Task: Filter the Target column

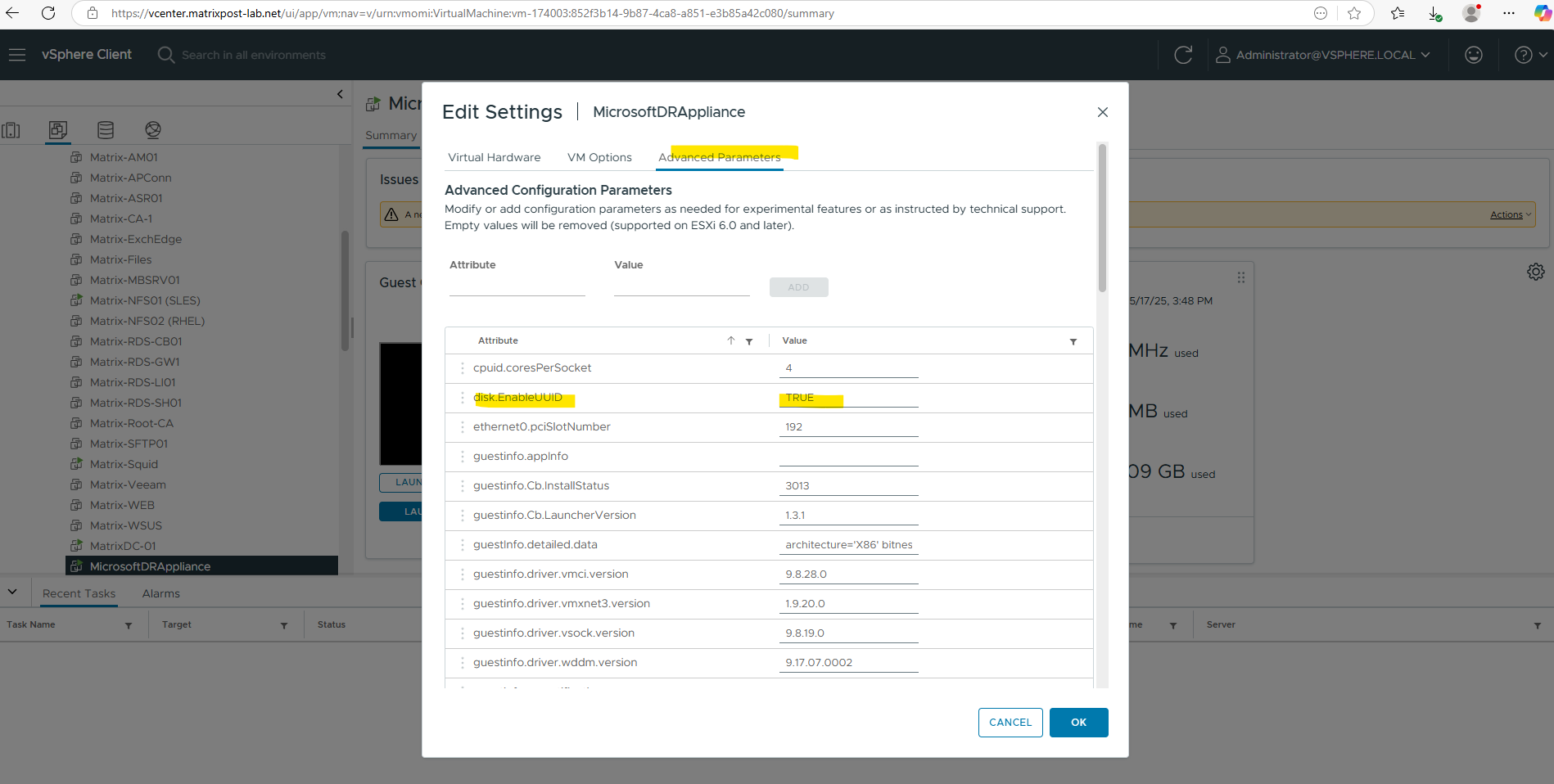Action: tap(284, 625)
